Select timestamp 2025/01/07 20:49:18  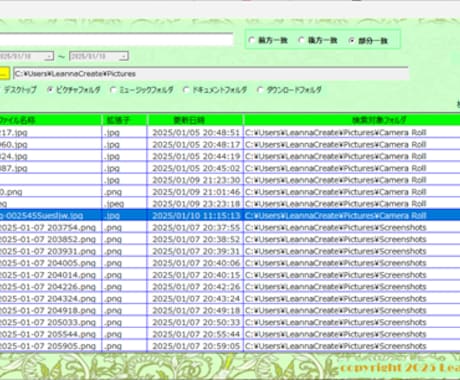pos(196,311)
